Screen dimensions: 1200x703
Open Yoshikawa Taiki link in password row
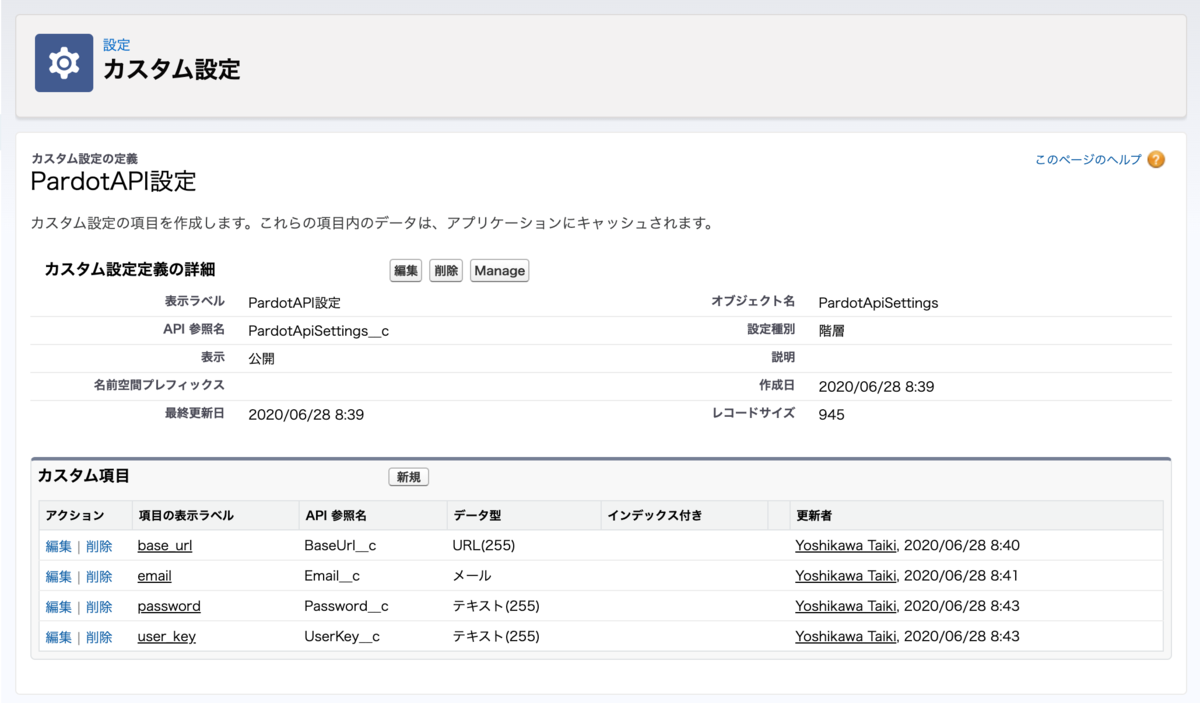[x=846, y=606]
